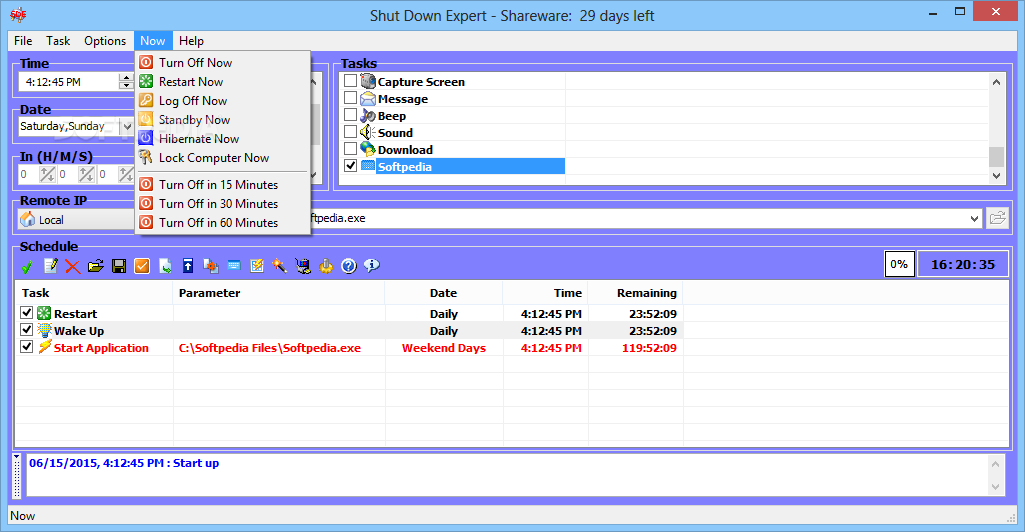The image size is (1025, 532).
Task: Click the magic wand toolbar icon
Action: click(280, 265)
